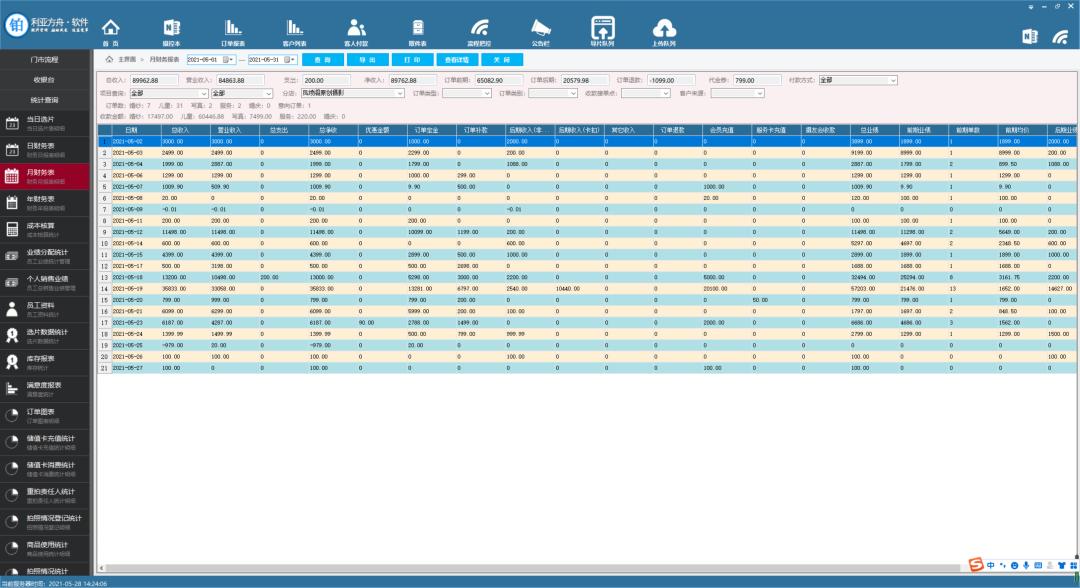1080x588 pixels.
Task: Open 订单图表 pie-chart item
Action: [45, 416]
